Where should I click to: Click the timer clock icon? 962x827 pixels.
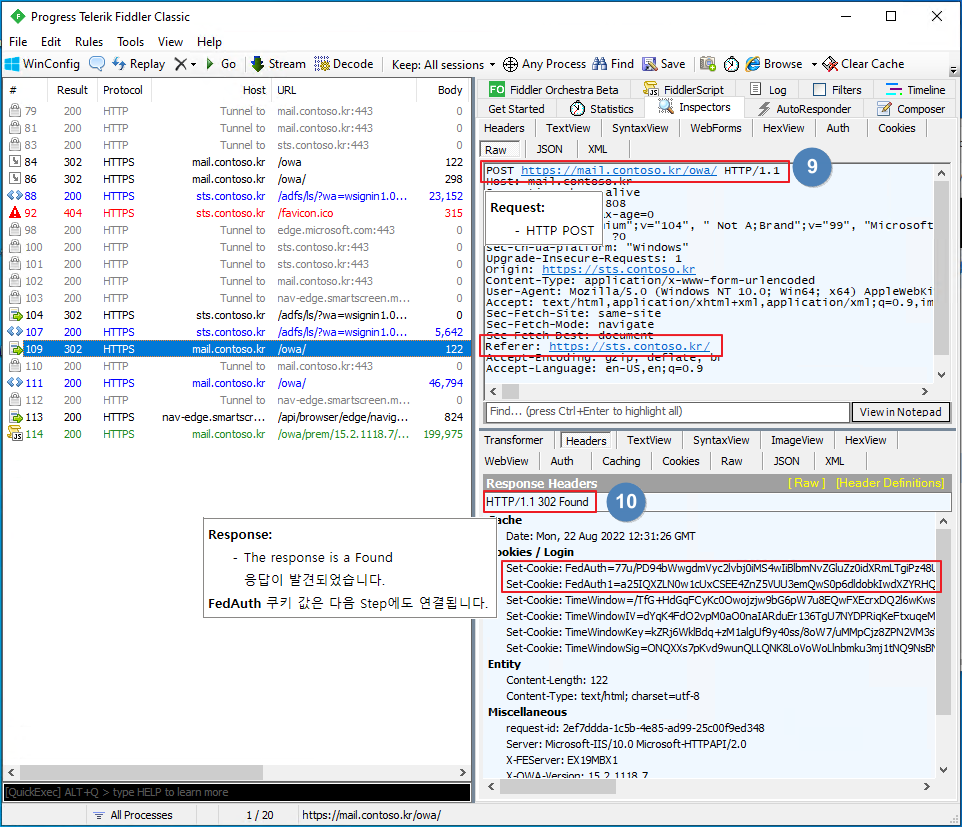[731, 64]
